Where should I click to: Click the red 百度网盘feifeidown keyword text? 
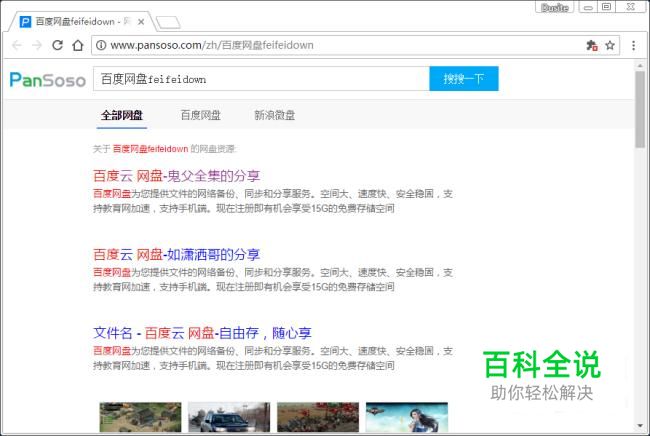click(150, 149)
